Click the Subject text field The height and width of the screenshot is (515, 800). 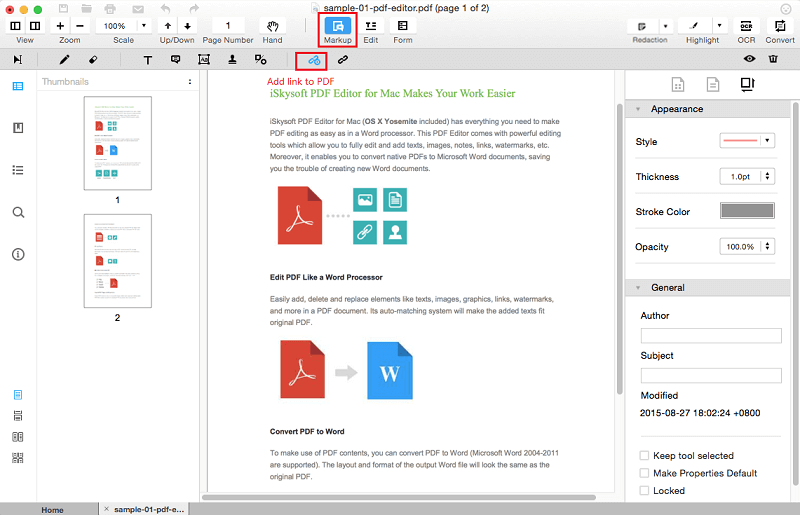click(x=711, y=375)
